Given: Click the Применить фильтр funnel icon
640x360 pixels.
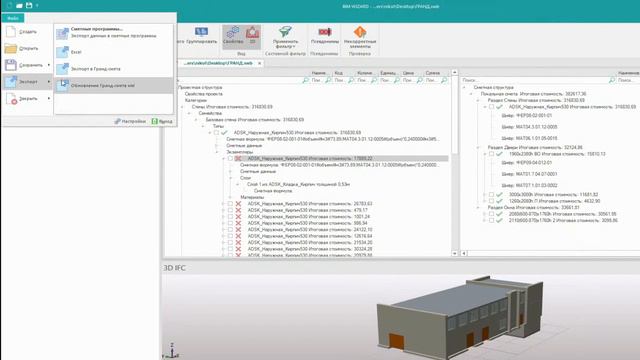Looking at the screenshot, I should click(285, 31).
